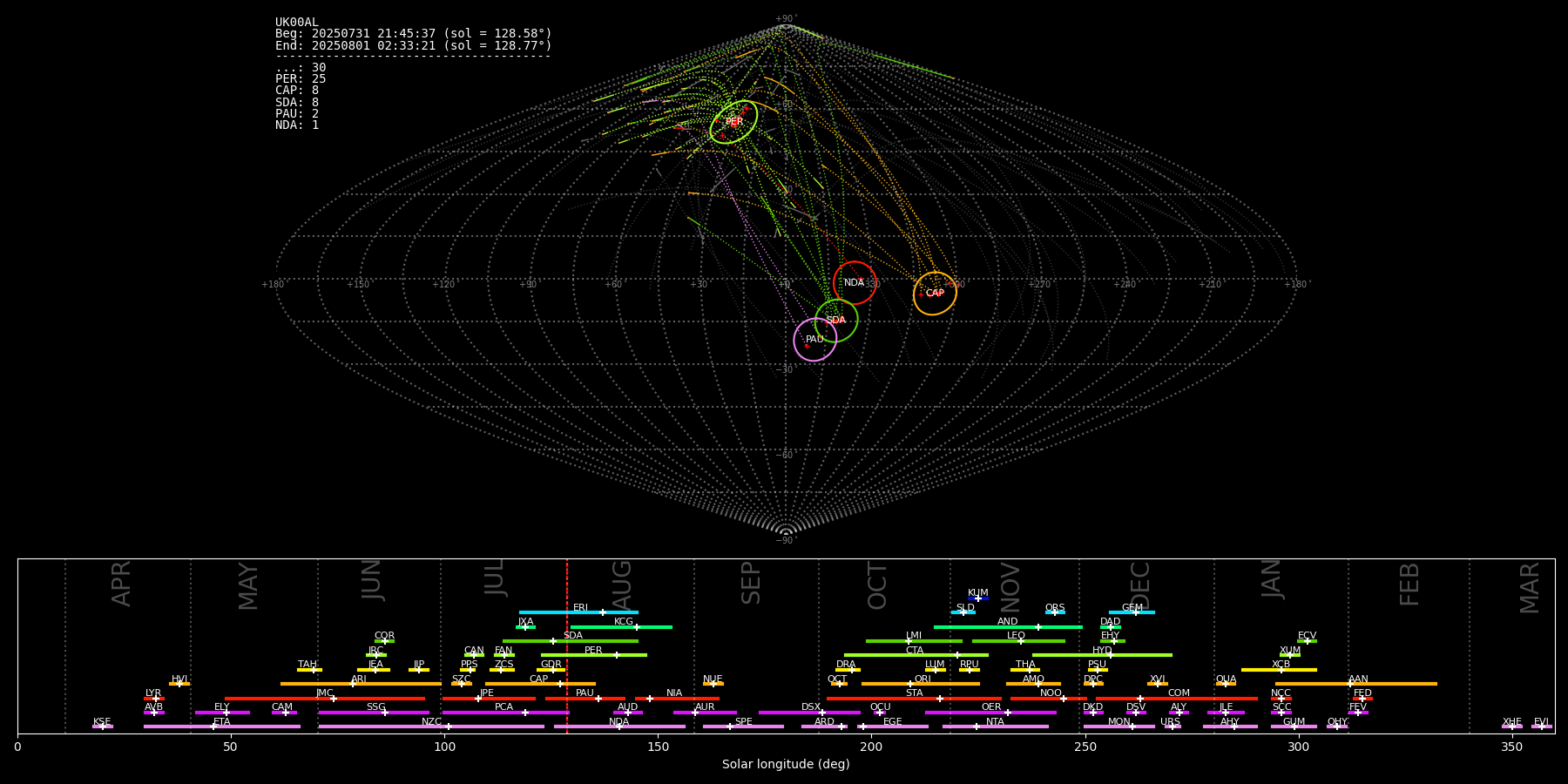Click the SSG magenta activity bar

pos(374,713)
